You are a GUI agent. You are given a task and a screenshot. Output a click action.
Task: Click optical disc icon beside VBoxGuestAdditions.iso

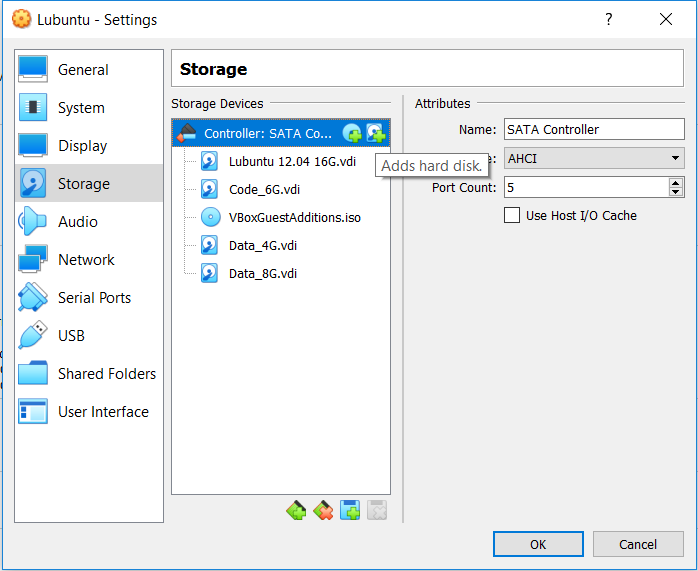coord(211,217)
